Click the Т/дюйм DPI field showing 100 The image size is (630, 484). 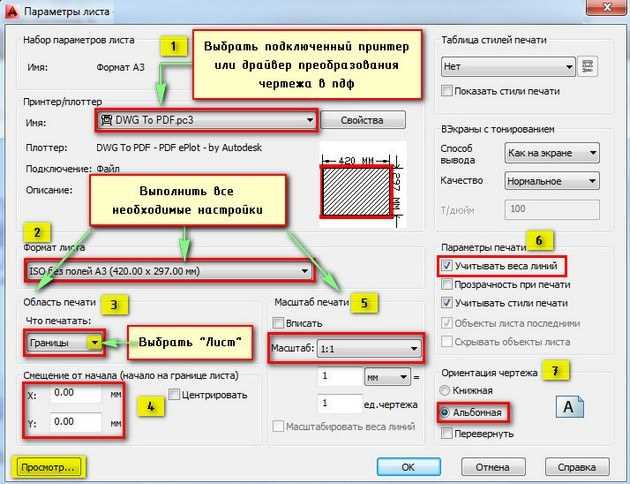(552, 209)
